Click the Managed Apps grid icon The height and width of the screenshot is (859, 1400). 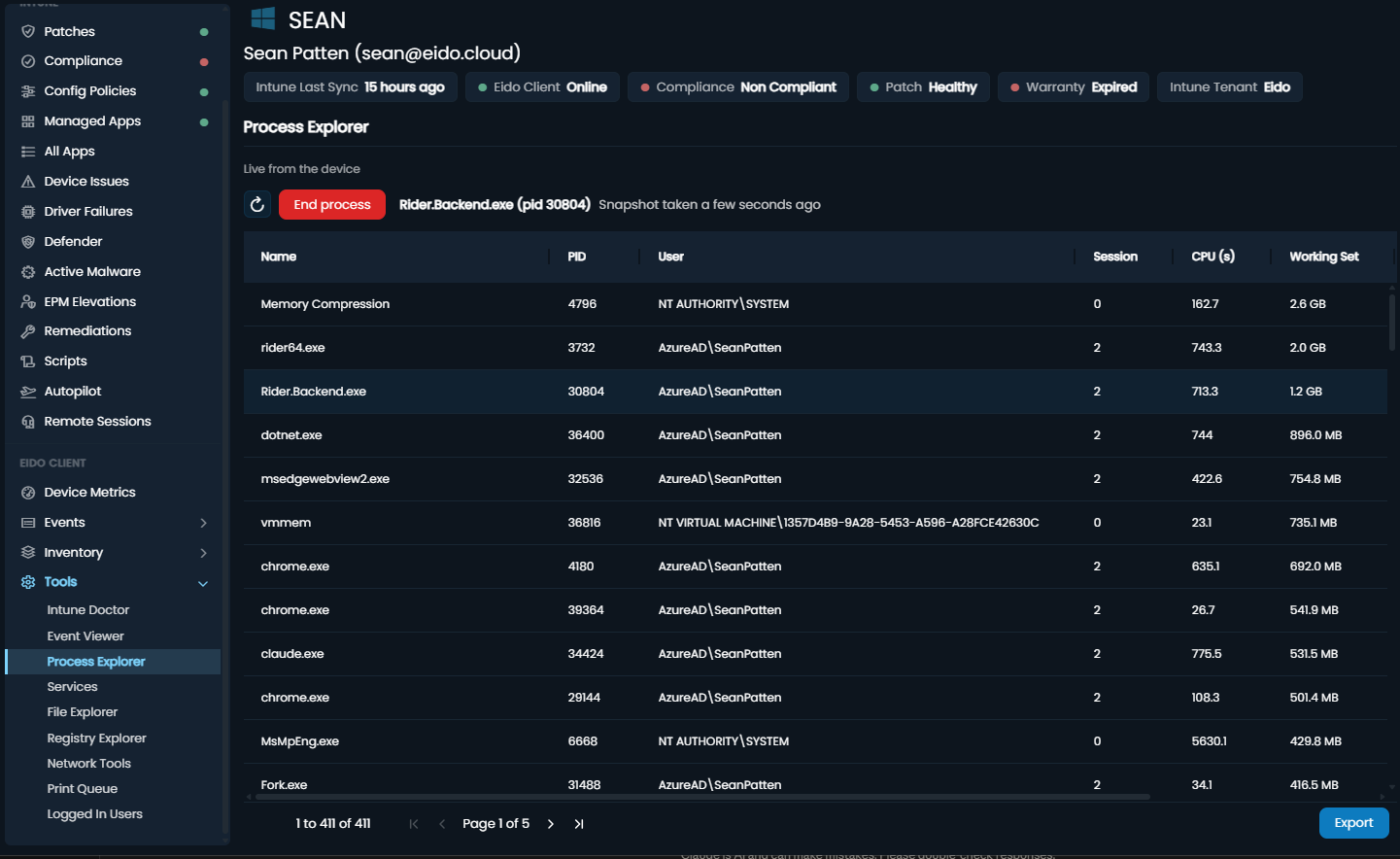point(28,121)
